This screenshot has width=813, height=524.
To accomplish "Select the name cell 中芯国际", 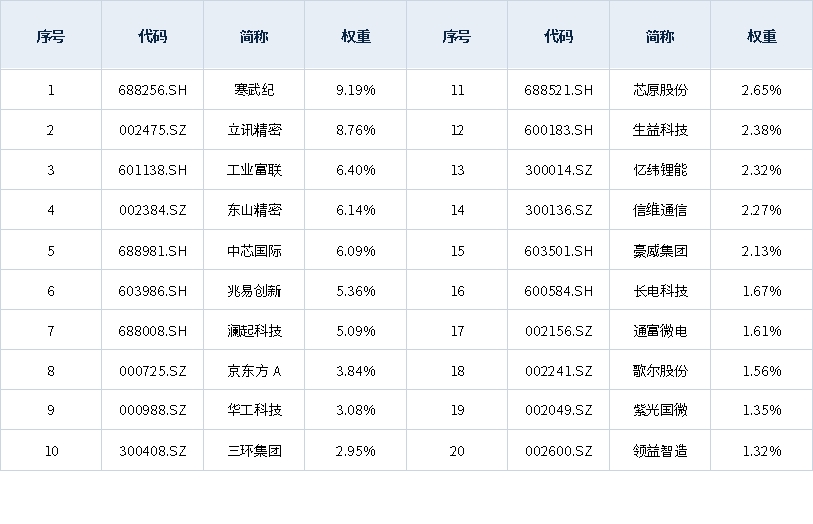I will pyautogui.click(x=254, y=251).
